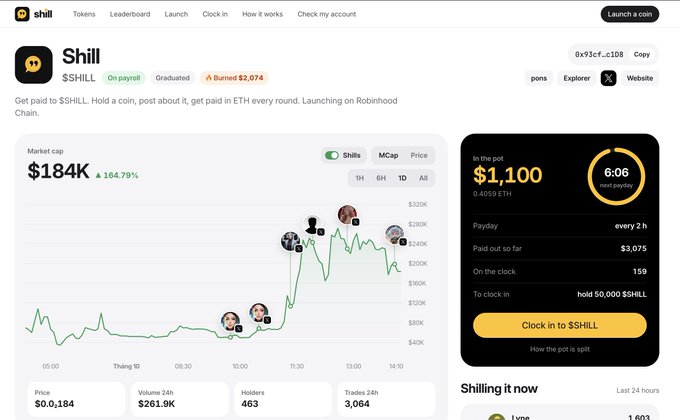Switch chart to Price view
The width and height of the screenshot is (680, 420).
(x=418, y=155)
